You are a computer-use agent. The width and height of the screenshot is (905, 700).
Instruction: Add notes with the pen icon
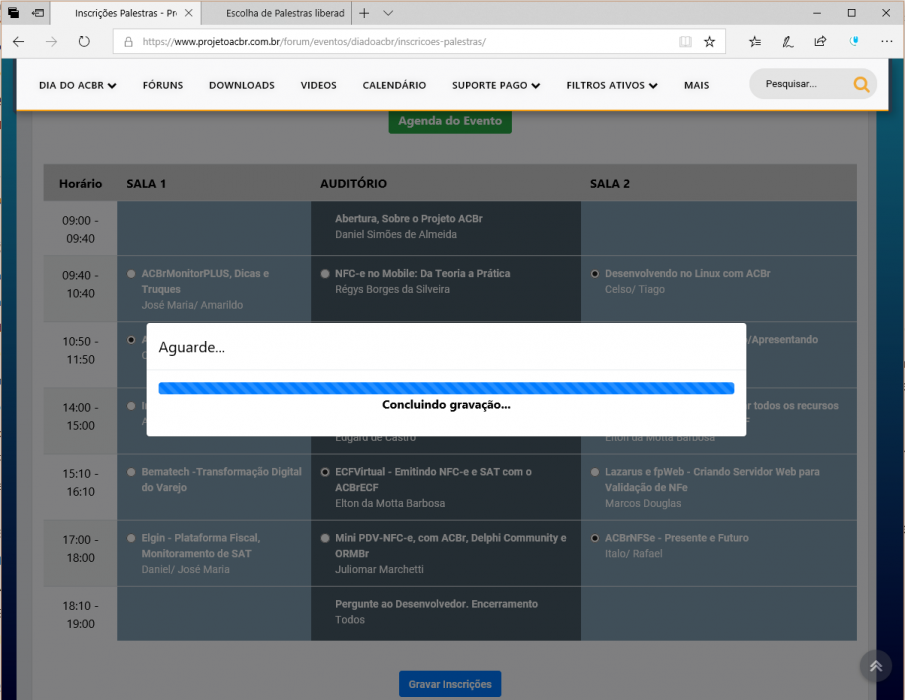pos(788,42)
